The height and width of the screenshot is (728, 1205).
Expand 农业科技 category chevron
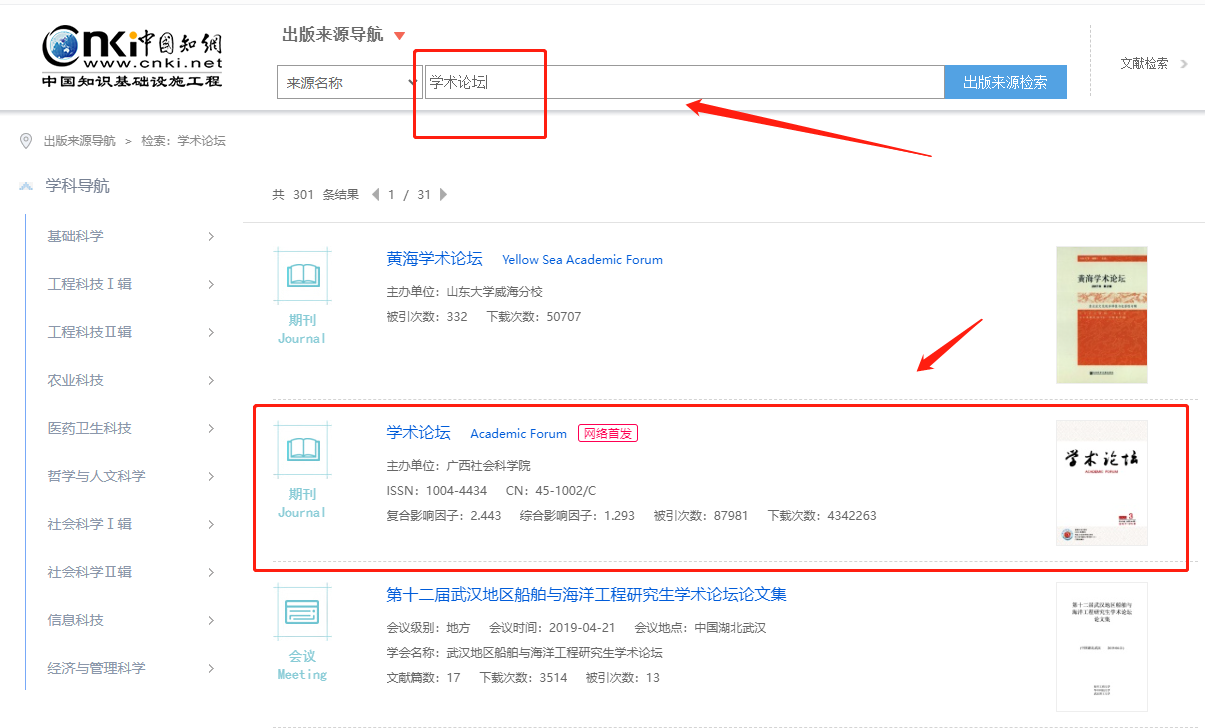[211, 380]
